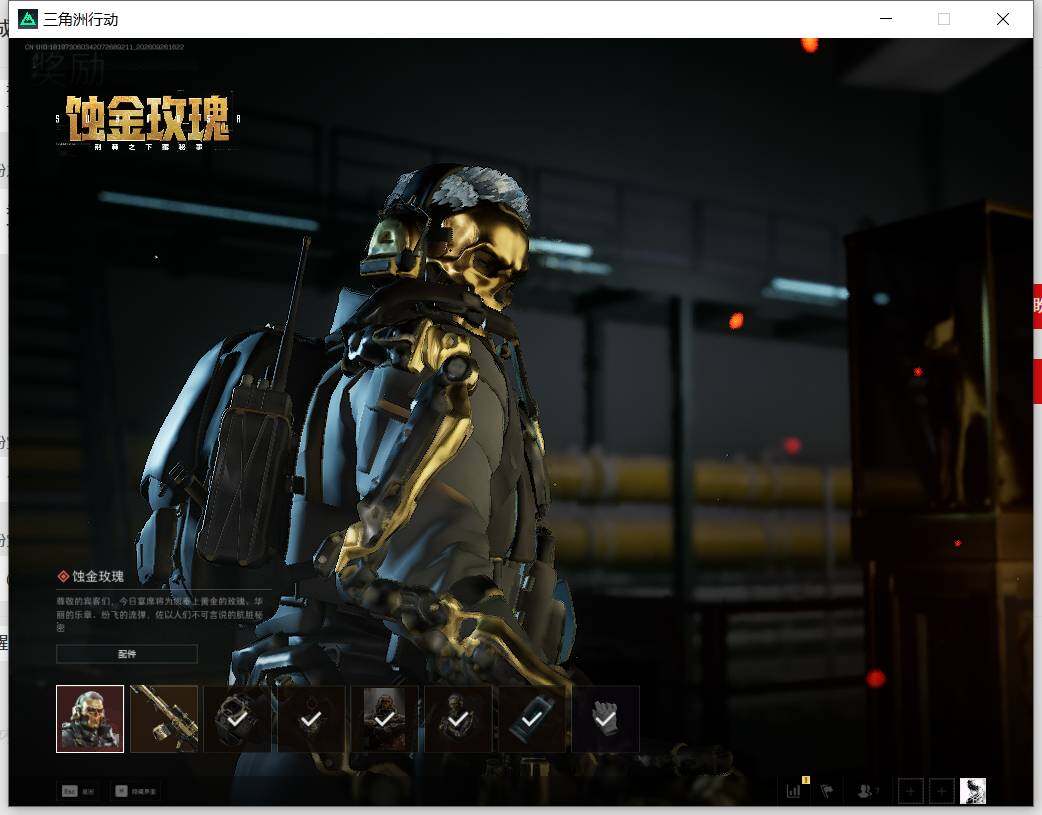This screenshot has width=1042, height=815.
Task: Open the bar chart stats icon
Action: pyautogui.click(x=793, y=791)
